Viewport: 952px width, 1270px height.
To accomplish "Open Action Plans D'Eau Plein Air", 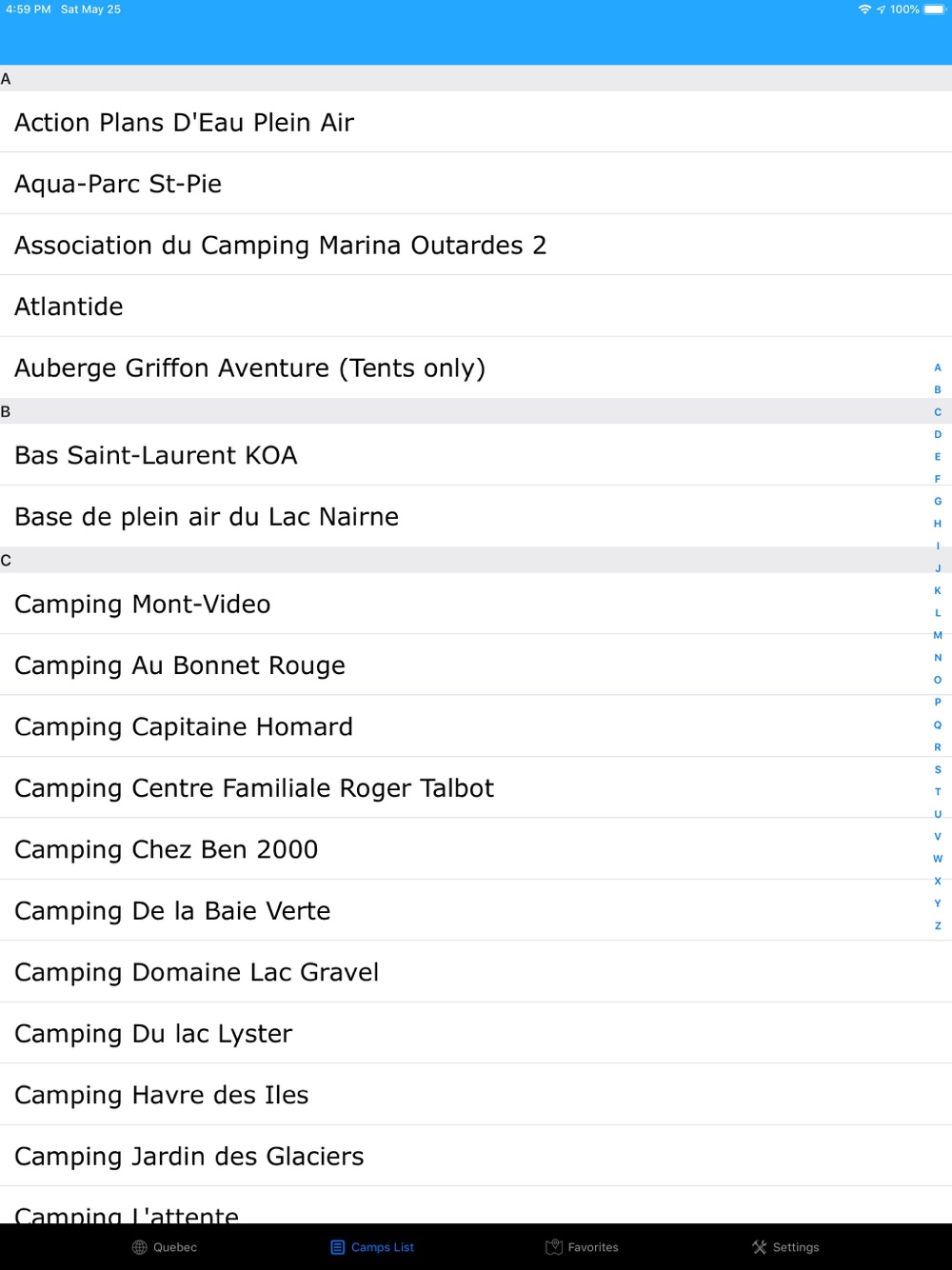I will coord(184,123).
